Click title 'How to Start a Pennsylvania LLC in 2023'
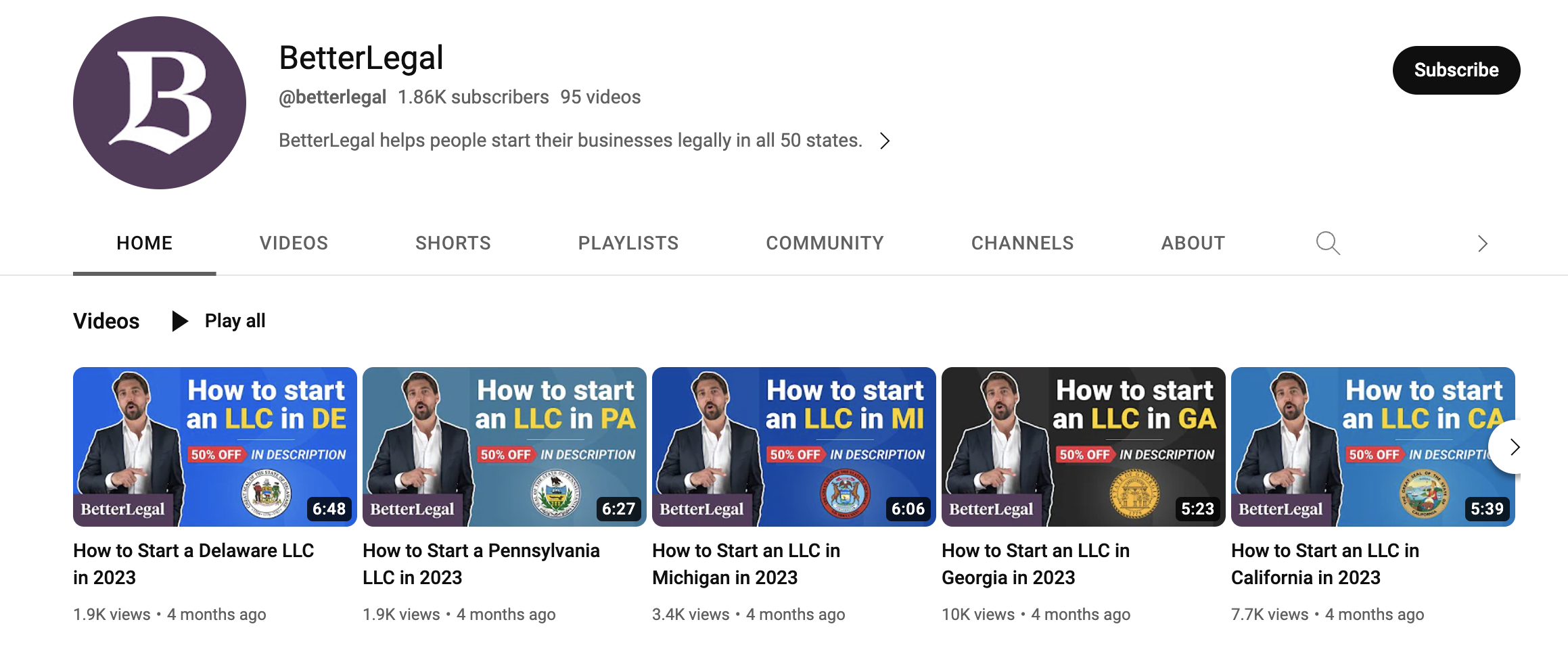The image size is (1568, 645). [482, 564]
